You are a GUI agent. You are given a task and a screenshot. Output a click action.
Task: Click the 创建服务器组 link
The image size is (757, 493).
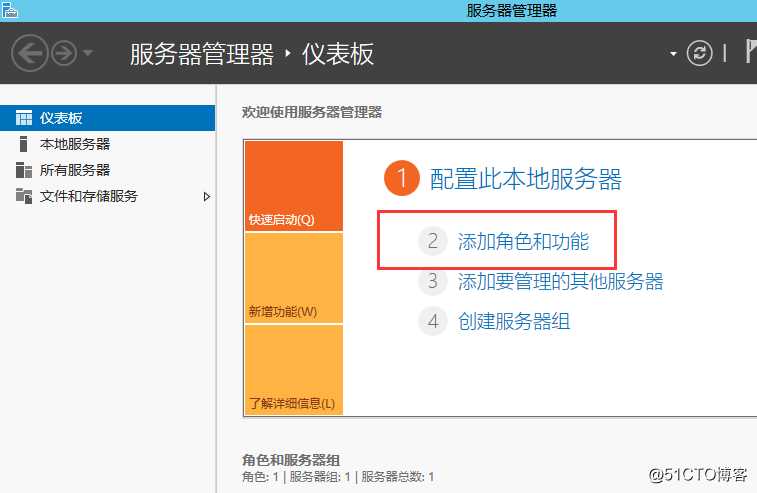[x=514, y=322]
